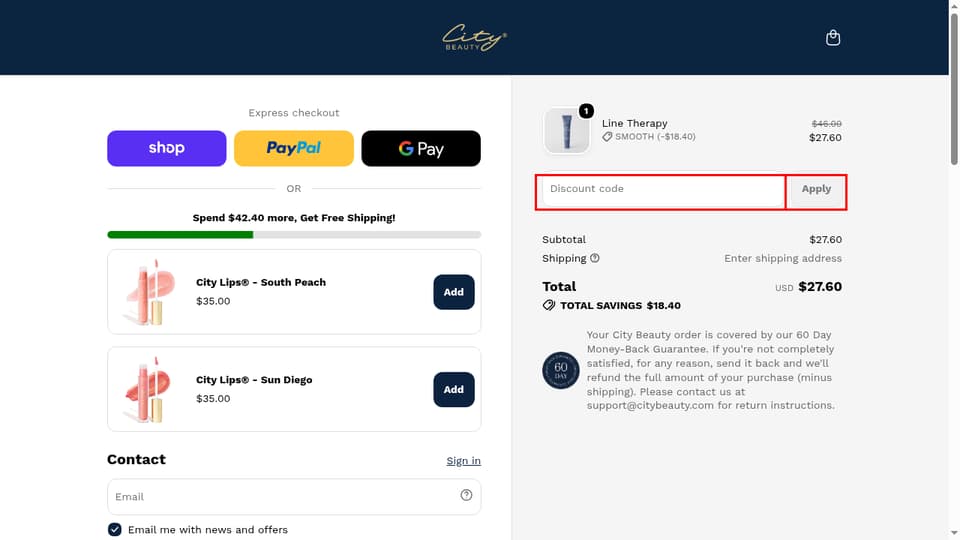960x540 pixels.
Task: Pay with Shop Pay express checkout
Action: [x=167, y=148]
